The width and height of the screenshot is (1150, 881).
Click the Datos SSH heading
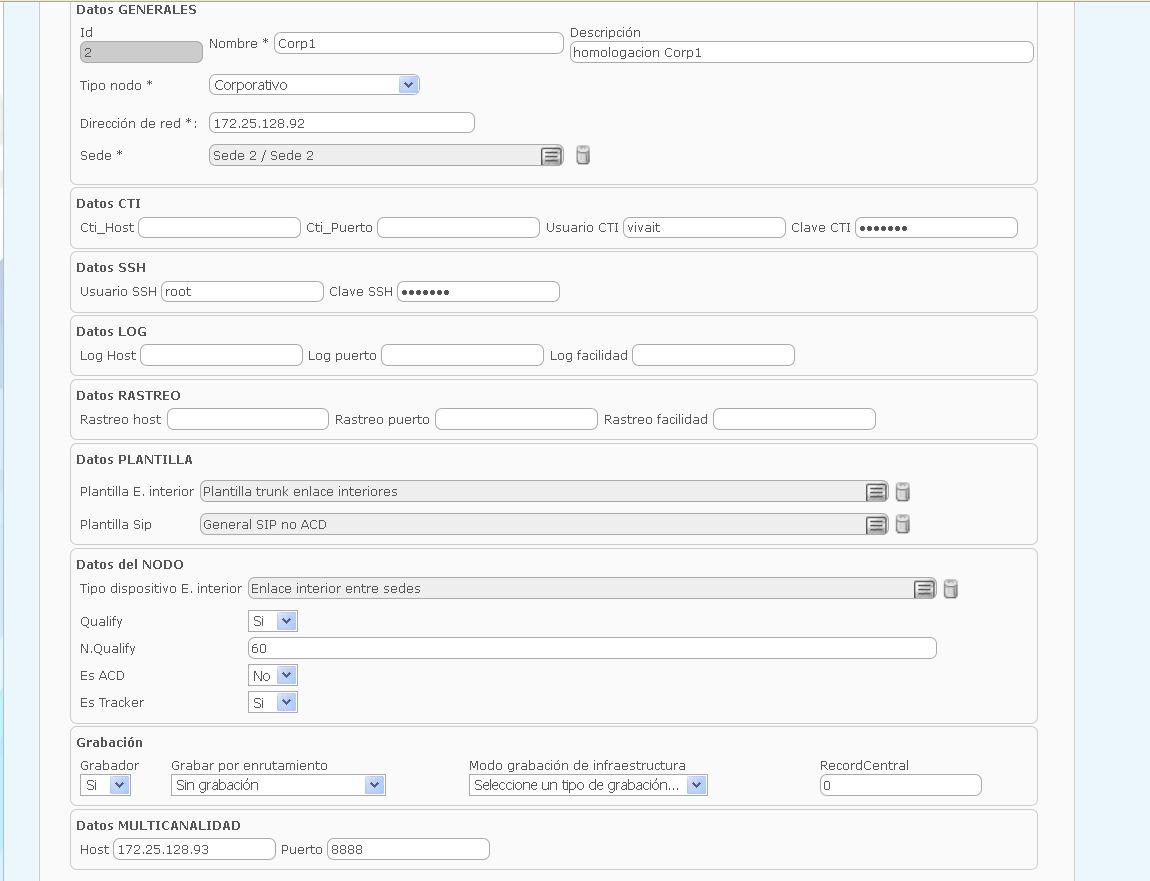[x=111, y=267]
